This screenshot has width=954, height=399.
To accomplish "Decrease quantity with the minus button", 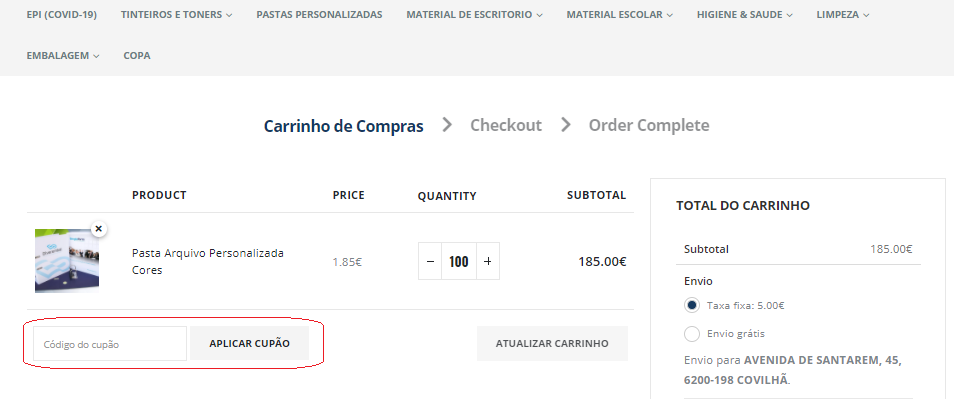I will click(430, 262).
